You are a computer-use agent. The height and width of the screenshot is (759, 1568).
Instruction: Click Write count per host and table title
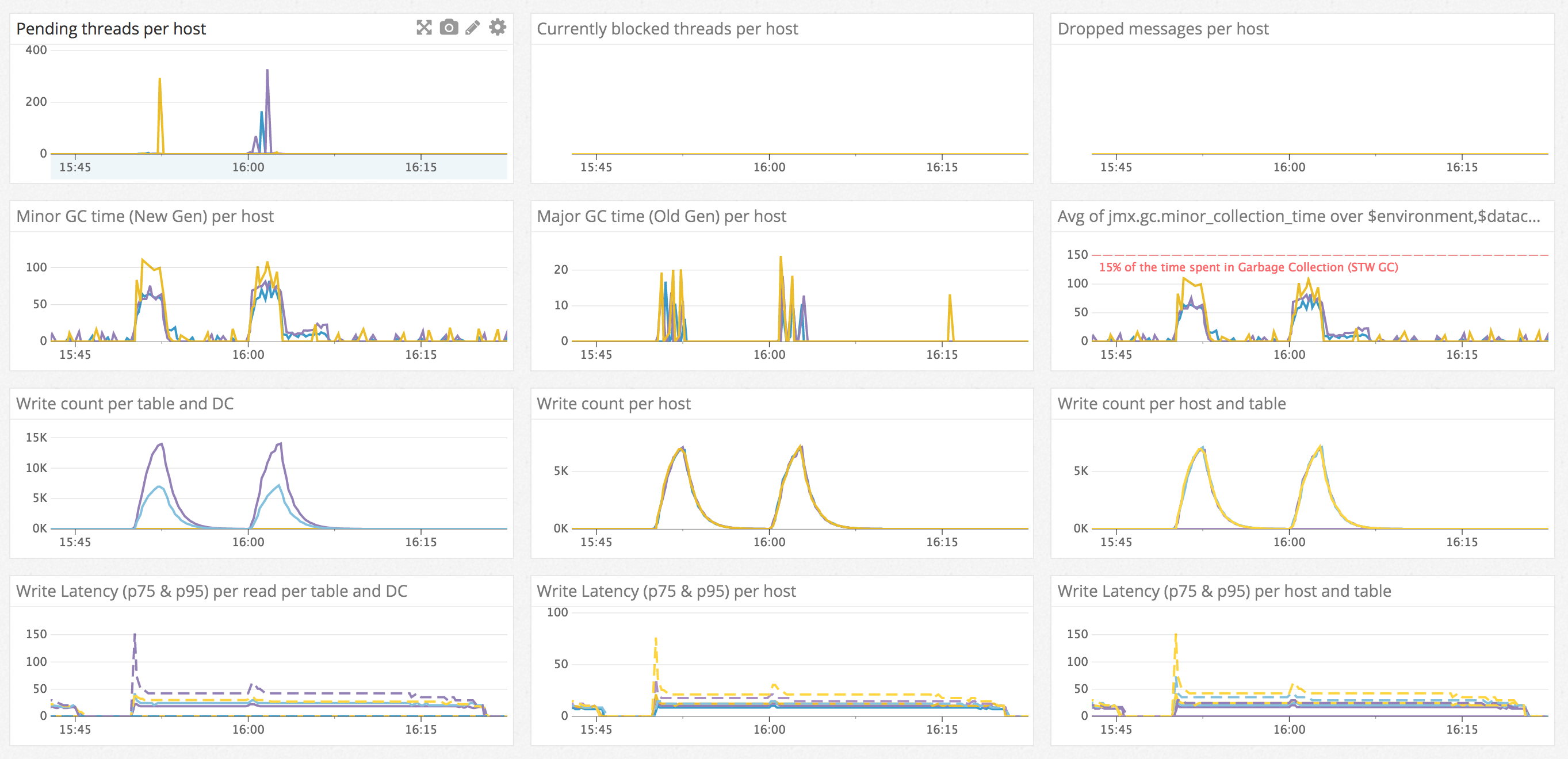(1172, 404)
